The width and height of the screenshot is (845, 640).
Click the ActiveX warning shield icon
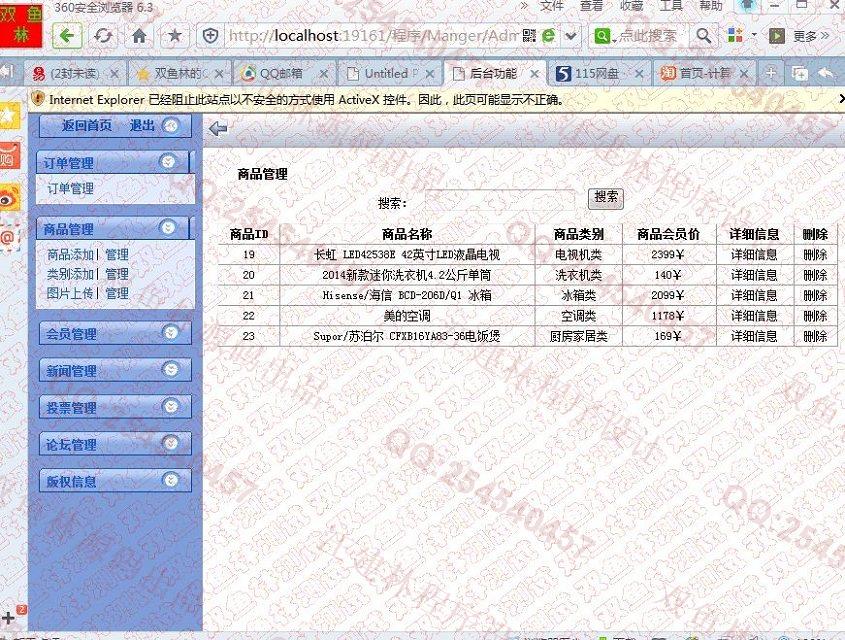click(x=38, y=99)
